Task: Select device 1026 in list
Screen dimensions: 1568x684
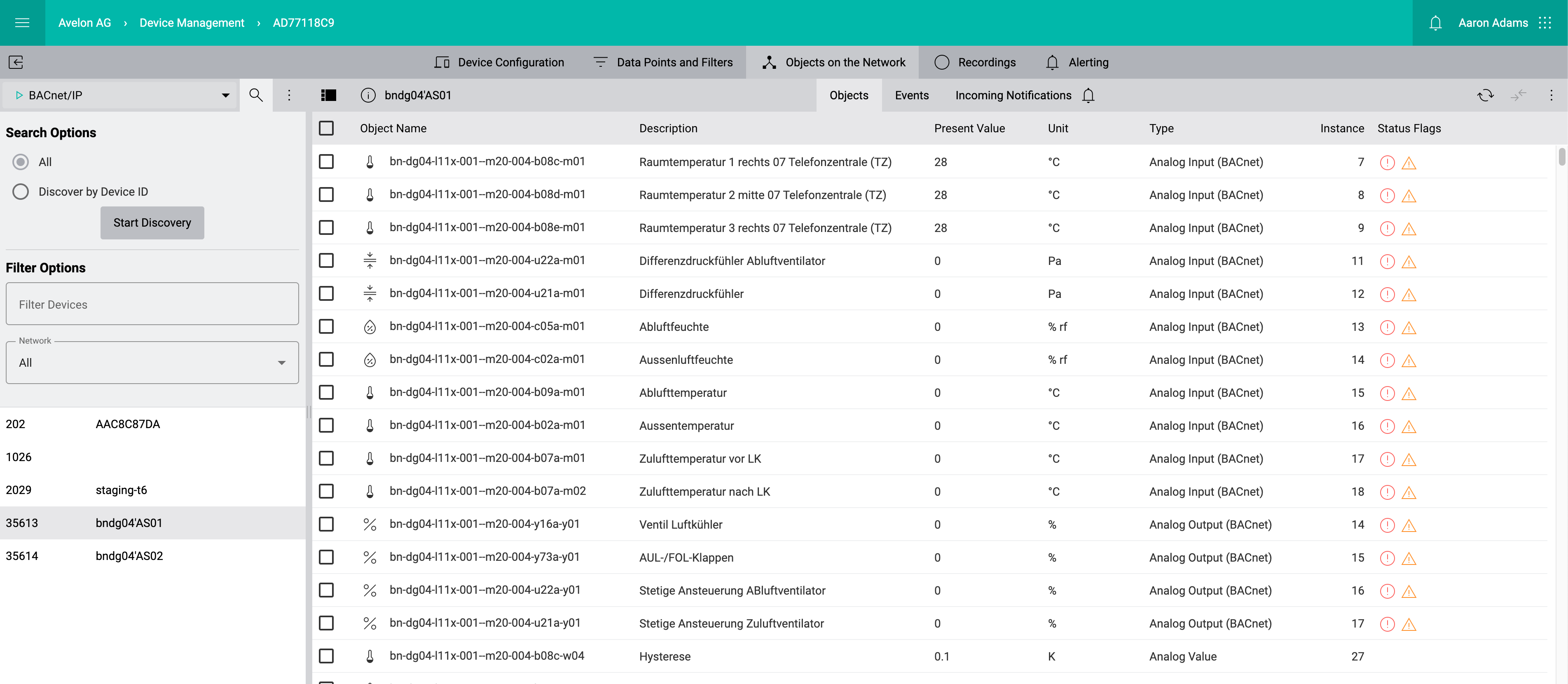Action: click(152, 457)
